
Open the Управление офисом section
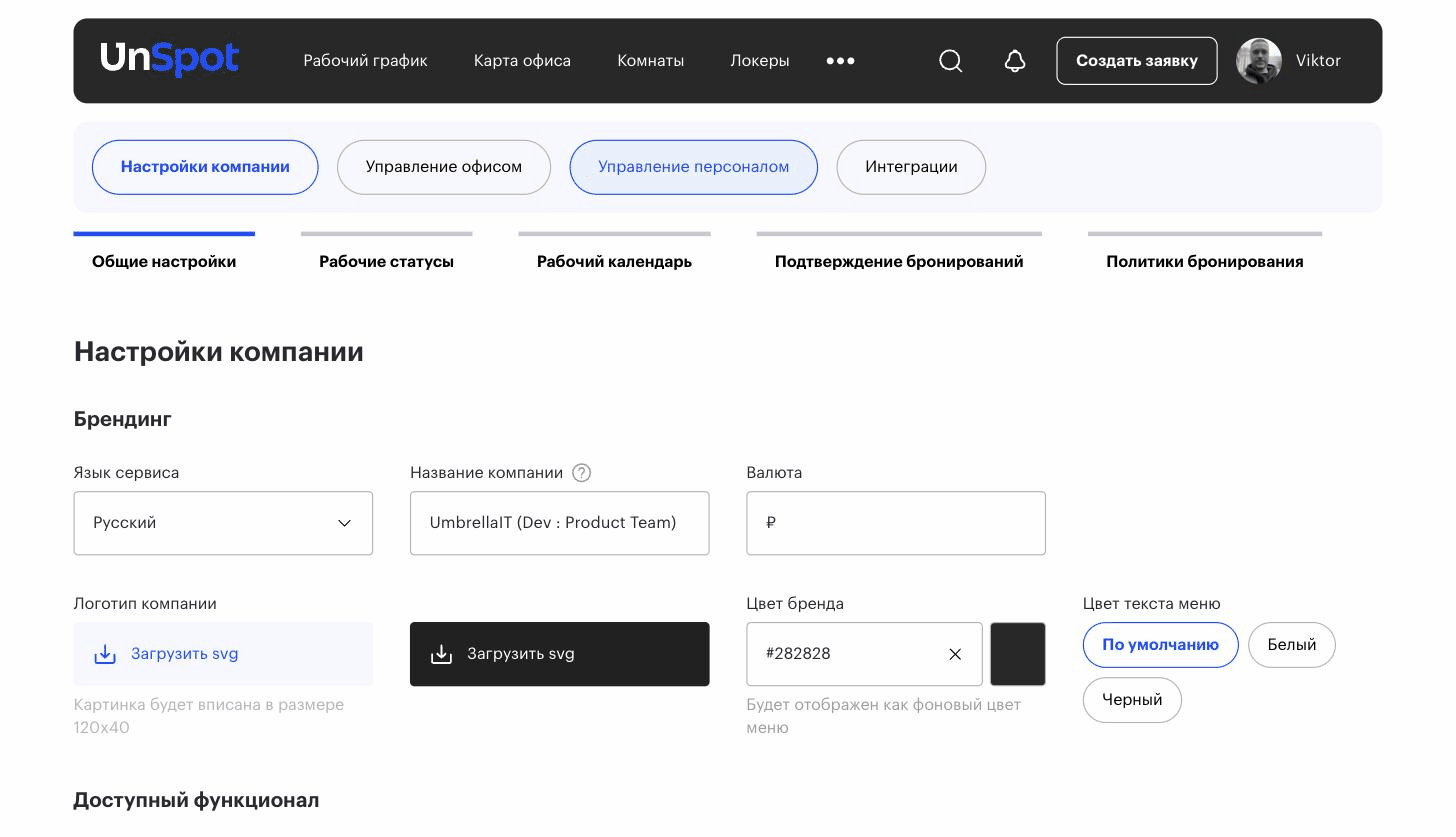pyautogui.click(x=444, y=167)
